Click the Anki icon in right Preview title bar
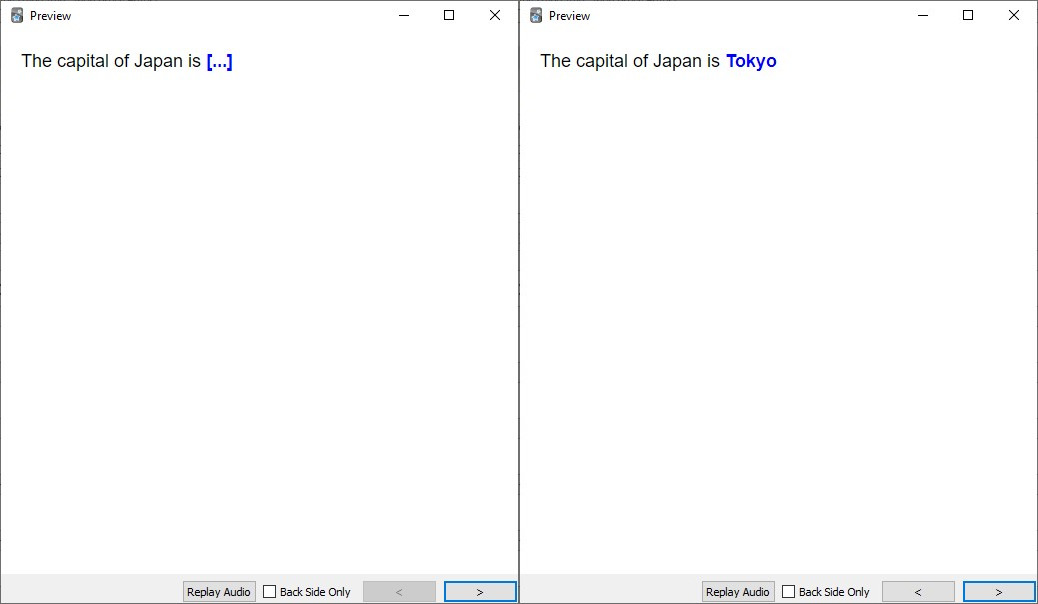The image size is (1038, 604). [x=536, y=15]
